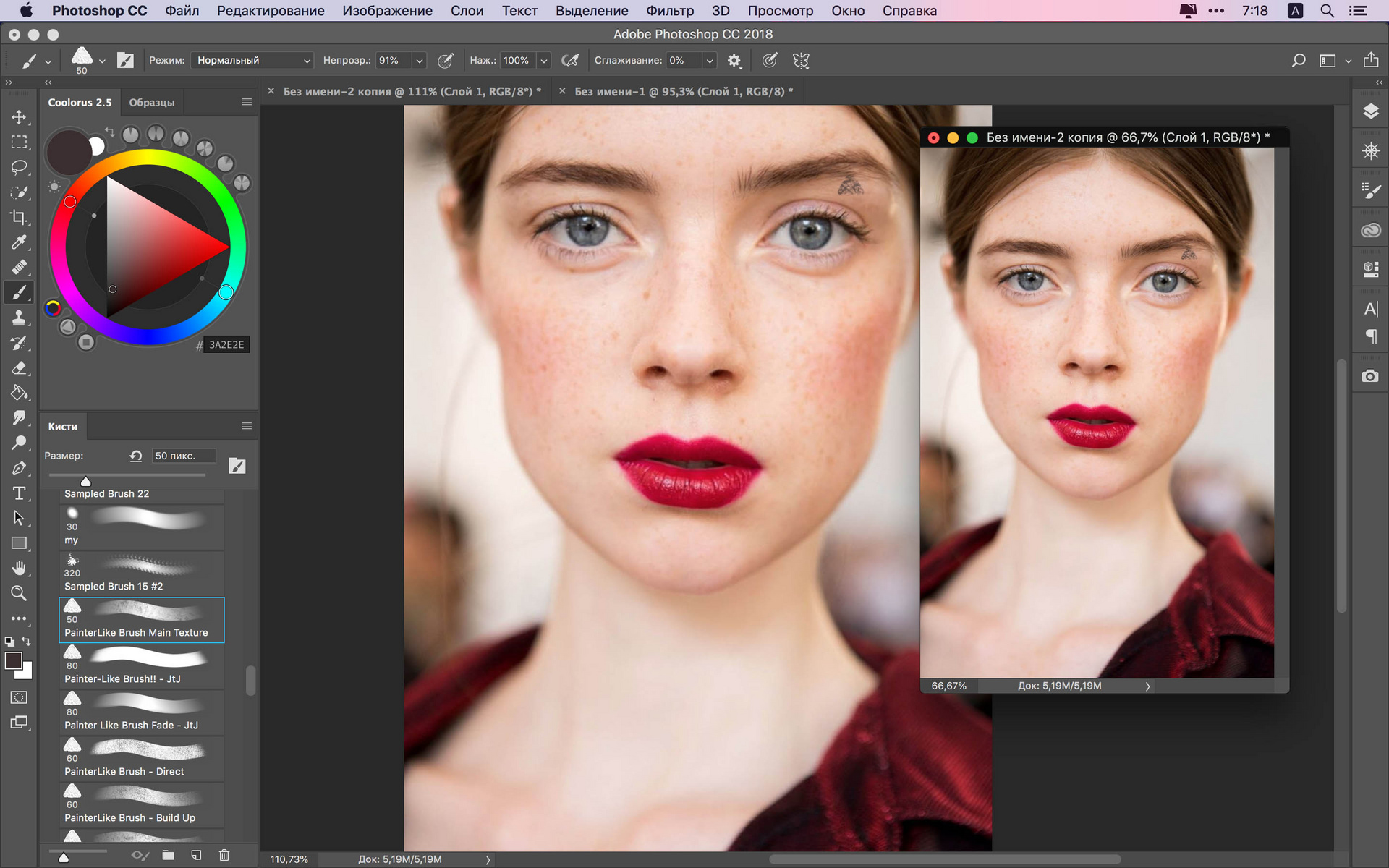This screenshot has height=868, width=1389.
Task: Toggle pressure for opacity
Action: click(446, 61)
